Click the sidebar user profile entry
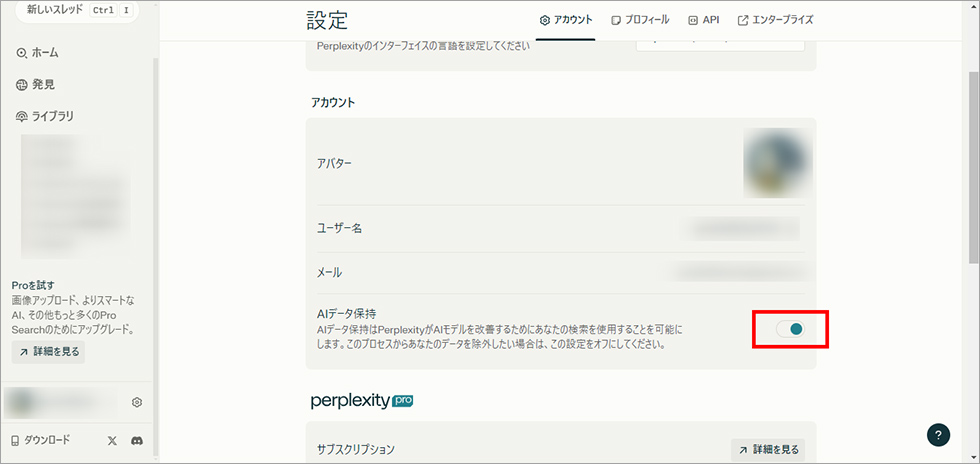980x464 pixels. click(61, 402)
